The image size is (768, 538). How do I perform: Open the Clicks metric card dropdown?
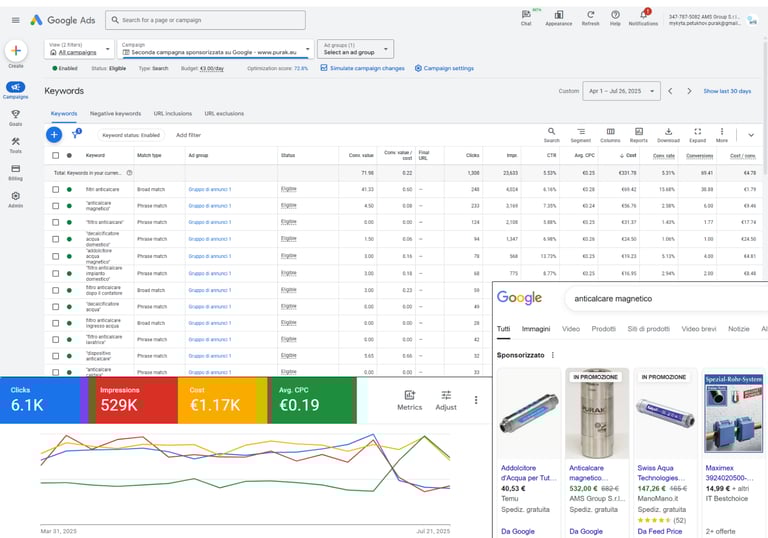pos(40,400)
